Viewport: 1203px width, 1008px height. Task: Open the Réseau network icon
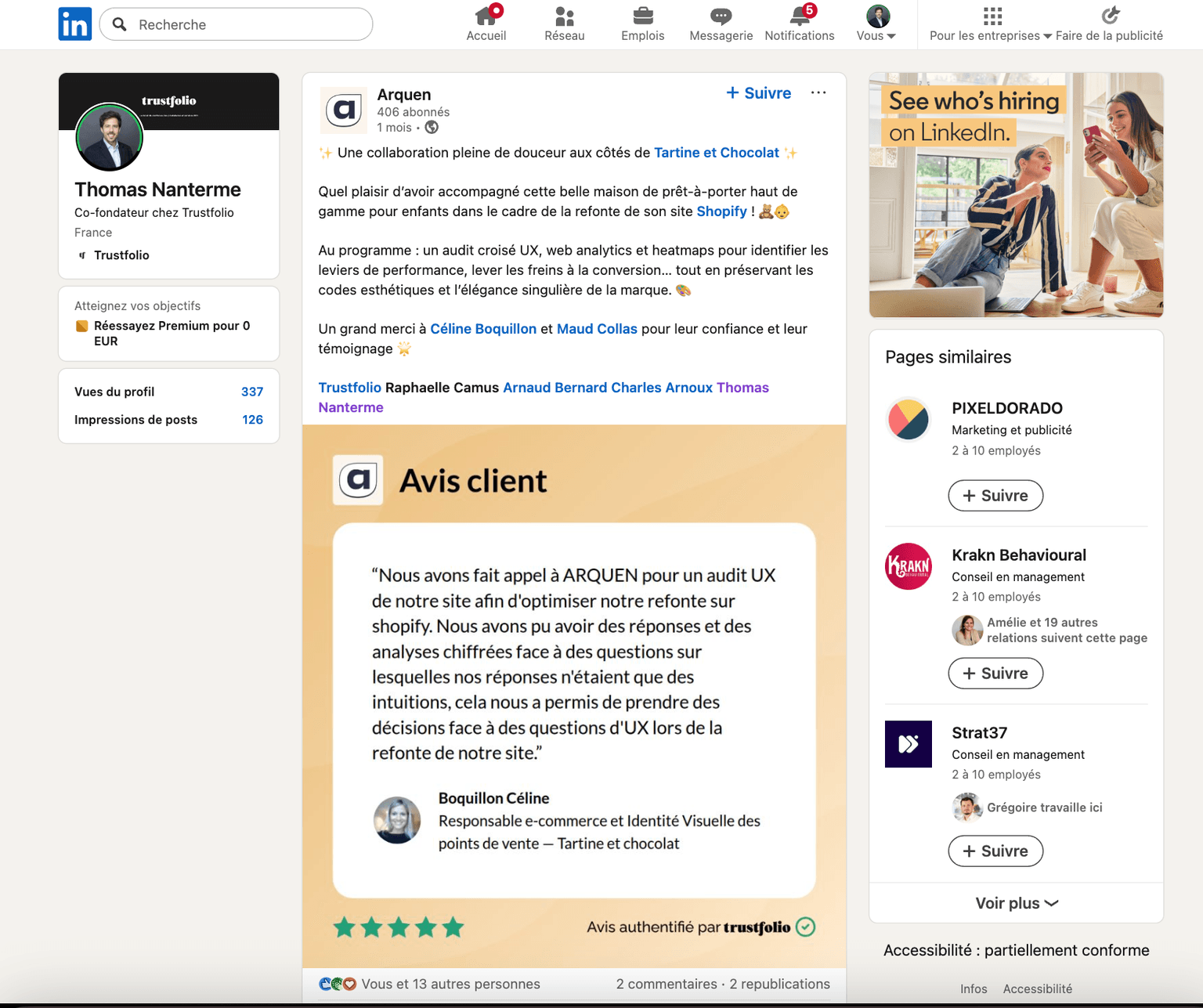tap(565, 16)
